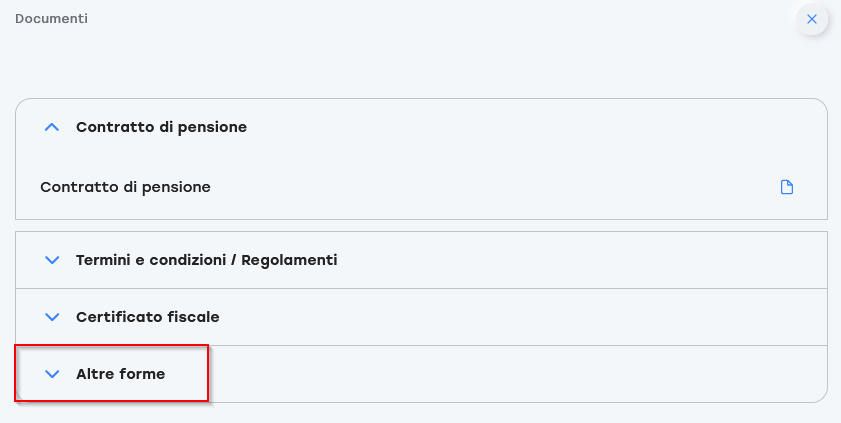Screen dimensions: 841x423
Task: Collapse Contratto di pensione using its up chevron
Action: point(53,127)
